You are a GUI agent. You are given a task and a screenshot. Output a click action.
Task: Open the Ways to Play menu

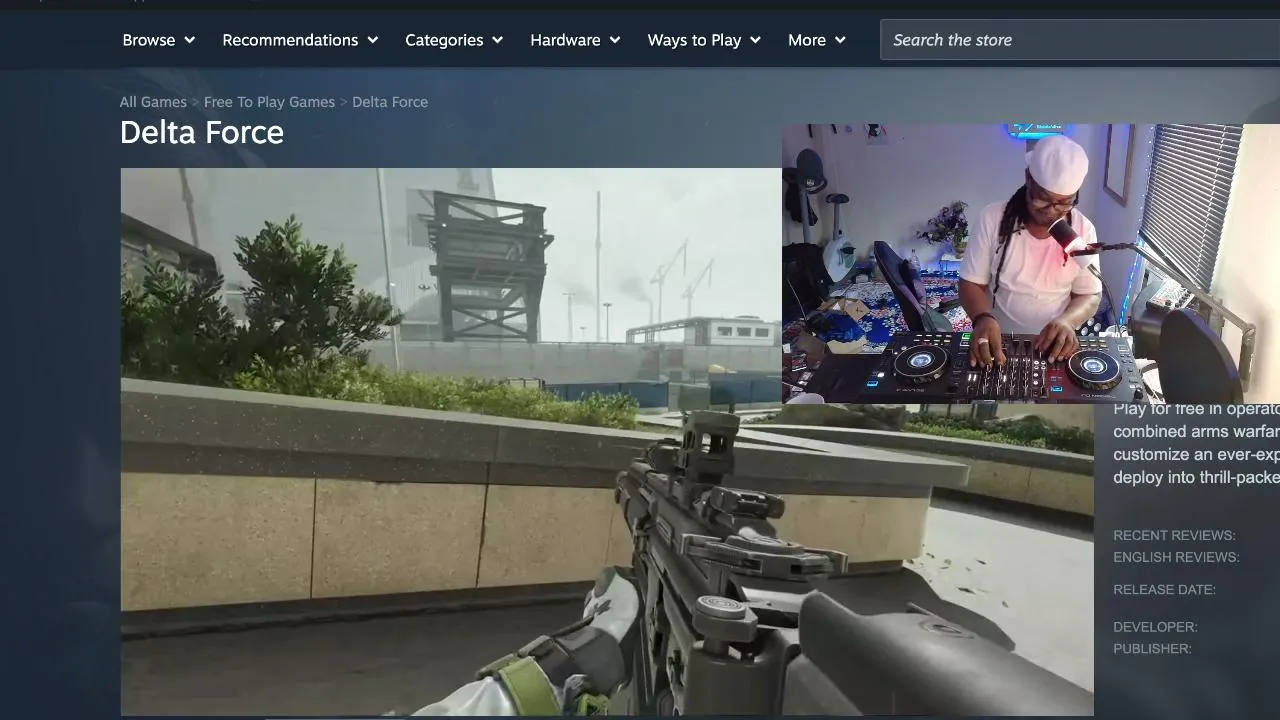point(704,40)
